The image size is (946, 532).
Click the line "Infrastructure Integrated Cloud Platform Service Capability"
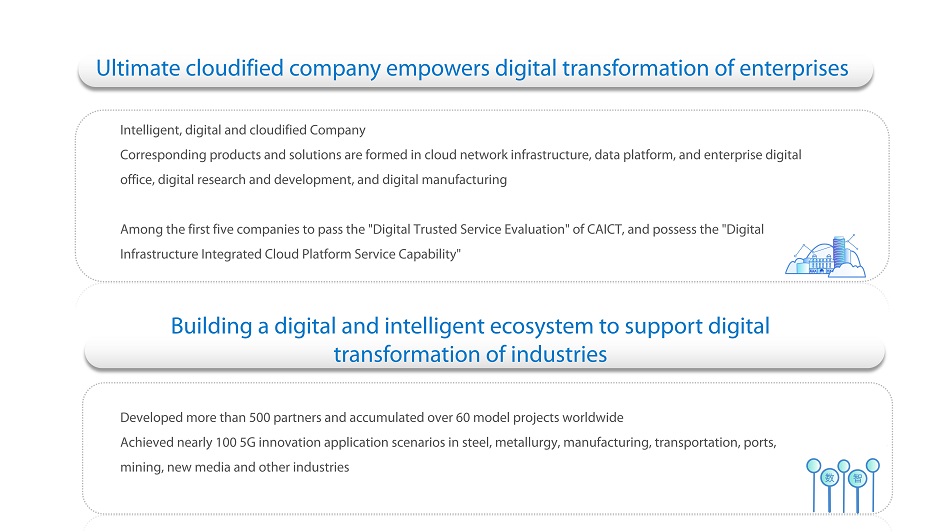pos(290,254)
